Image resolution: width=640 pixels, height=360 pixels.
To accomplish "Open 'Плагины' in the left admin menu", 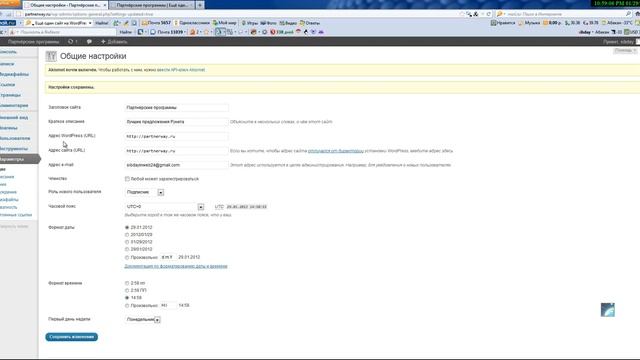I will pos(9,128).
